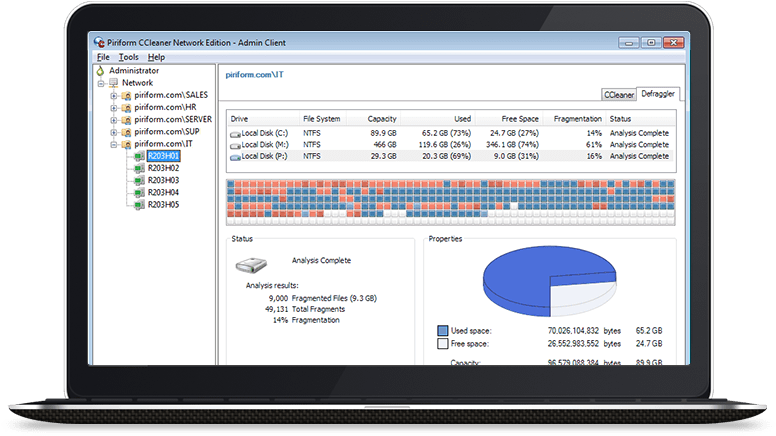
Task: Open the File menu
Action: tap(103, 57)
